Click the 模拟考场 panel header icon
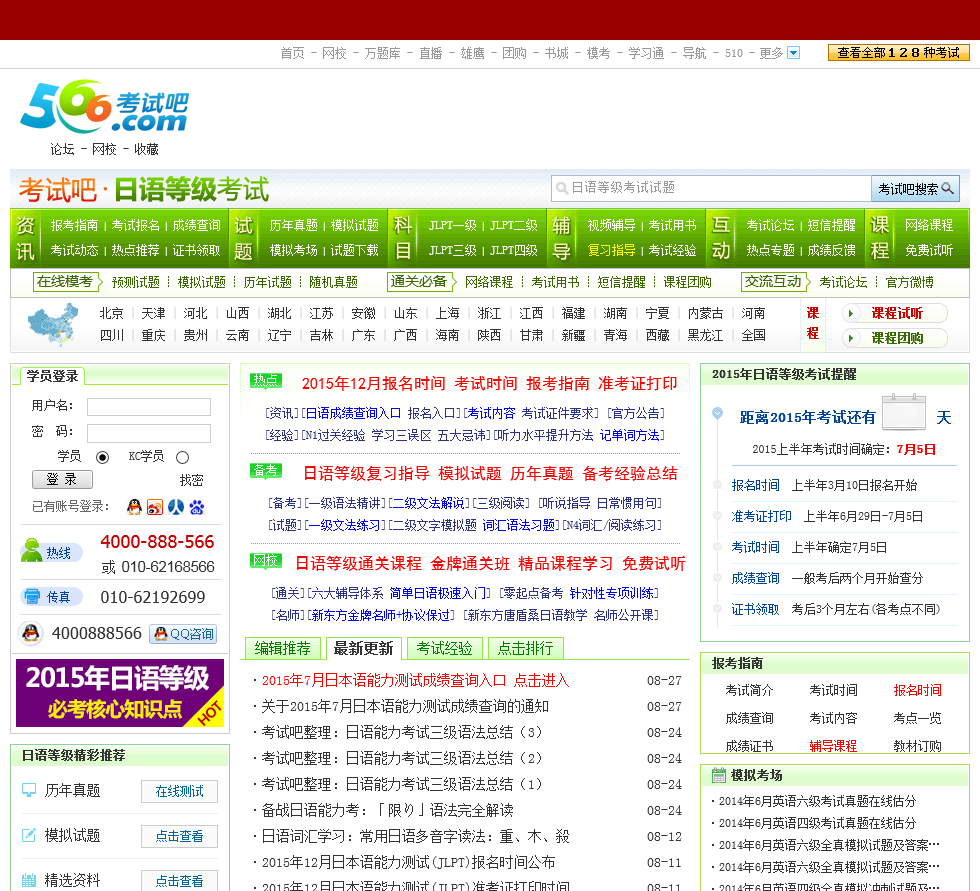The width and height of the screenshot is (980, 891). 718,775
